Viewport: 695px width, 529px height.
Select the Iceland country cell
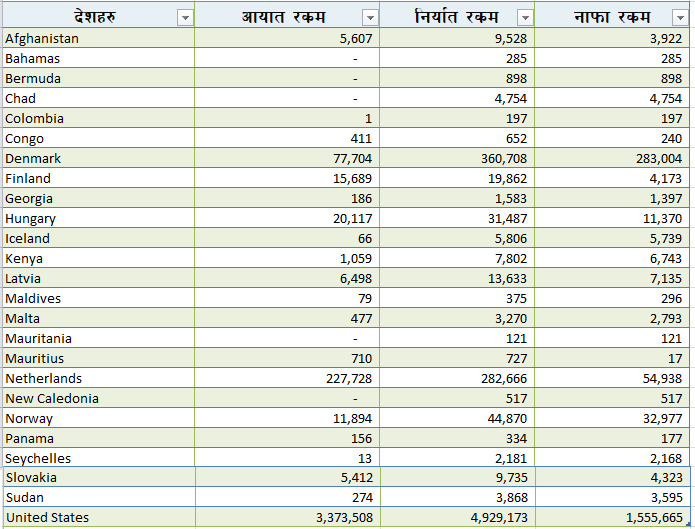pos(99,238)
